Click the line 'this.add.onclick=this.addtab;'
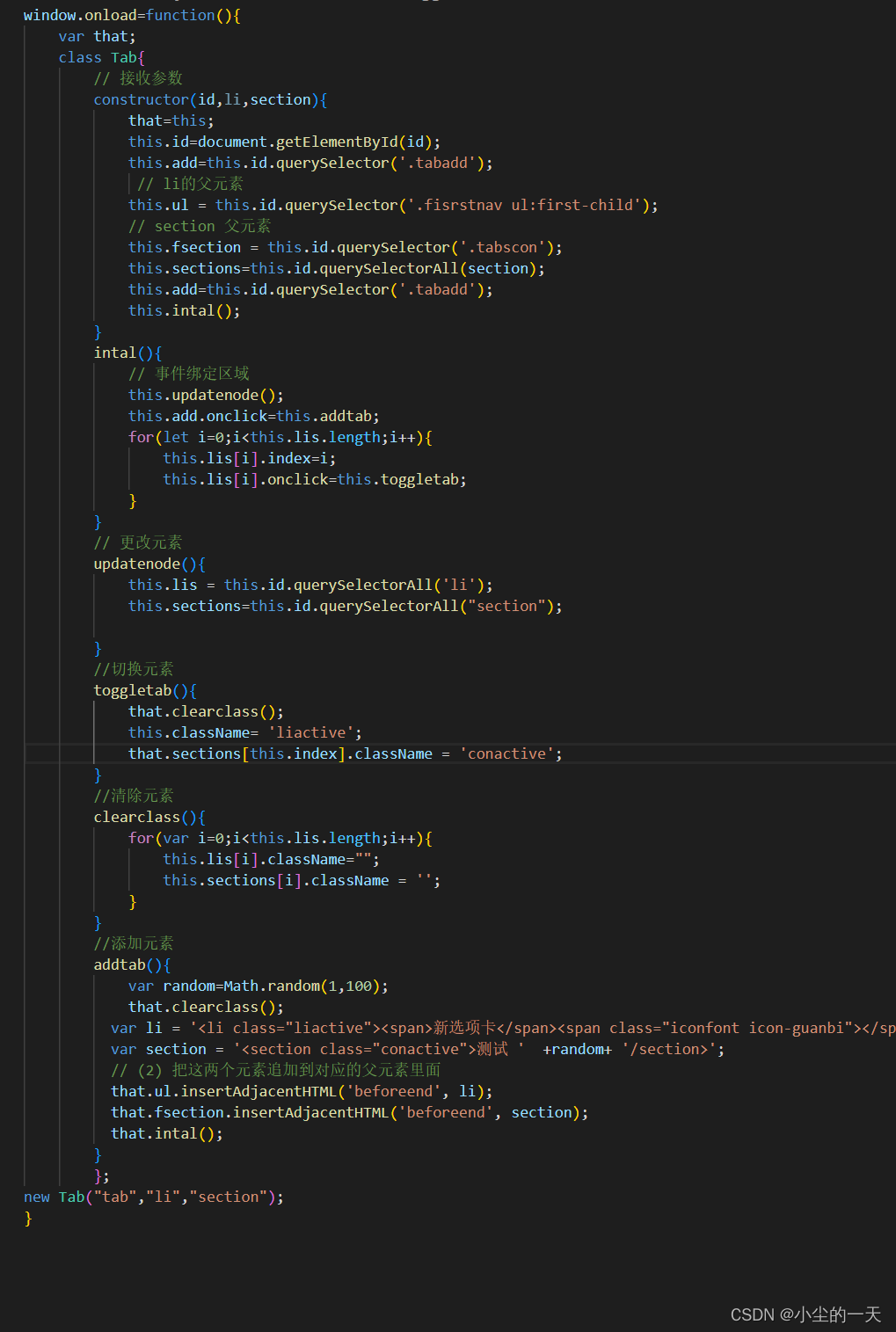 pyautogui.click(x=253, y=416)
